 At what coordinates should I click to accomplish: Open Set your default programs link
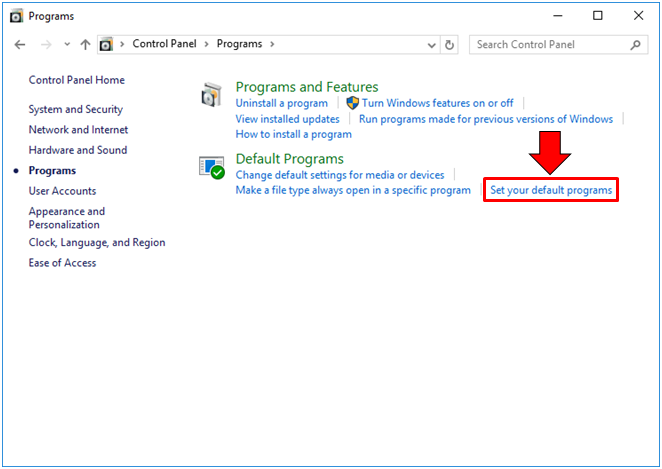[551, 190]
